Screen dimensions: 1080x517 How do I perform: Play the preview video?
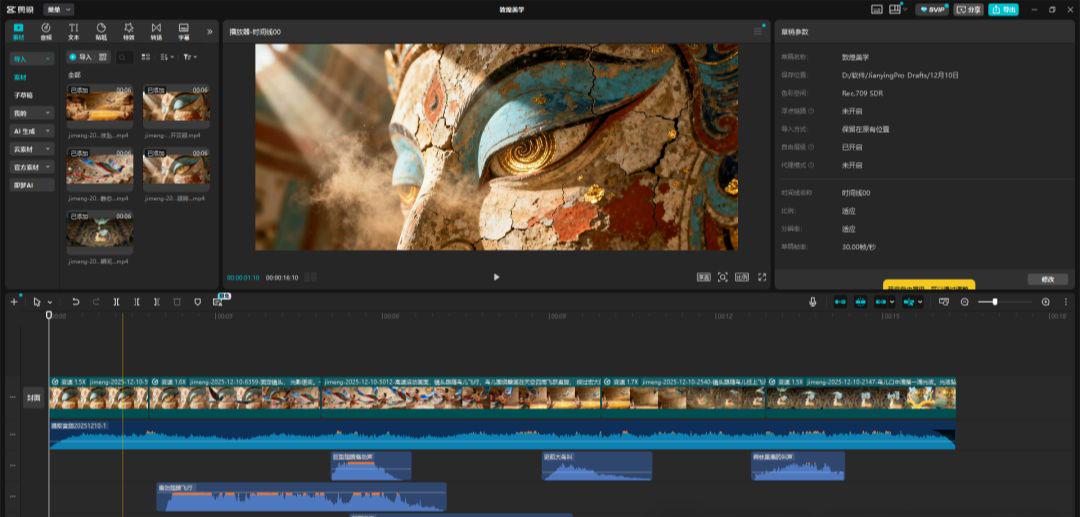coord(496,277)
